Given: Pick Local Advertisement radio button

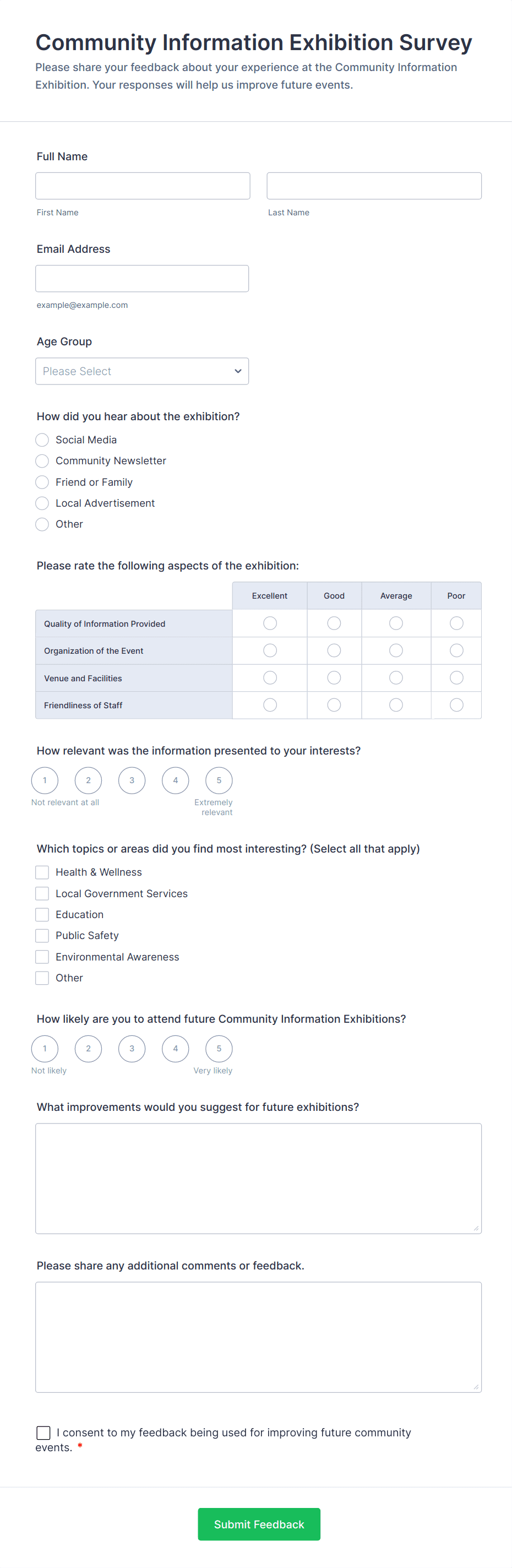Looking at the screenshot, I should 42,503.
